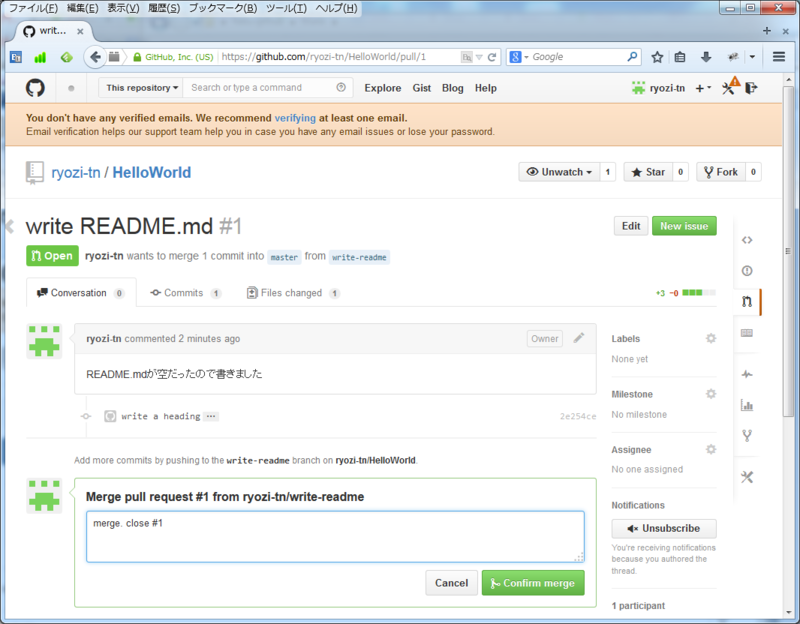
Task: Reload the page with refresh icon
Action: [492, 57]
